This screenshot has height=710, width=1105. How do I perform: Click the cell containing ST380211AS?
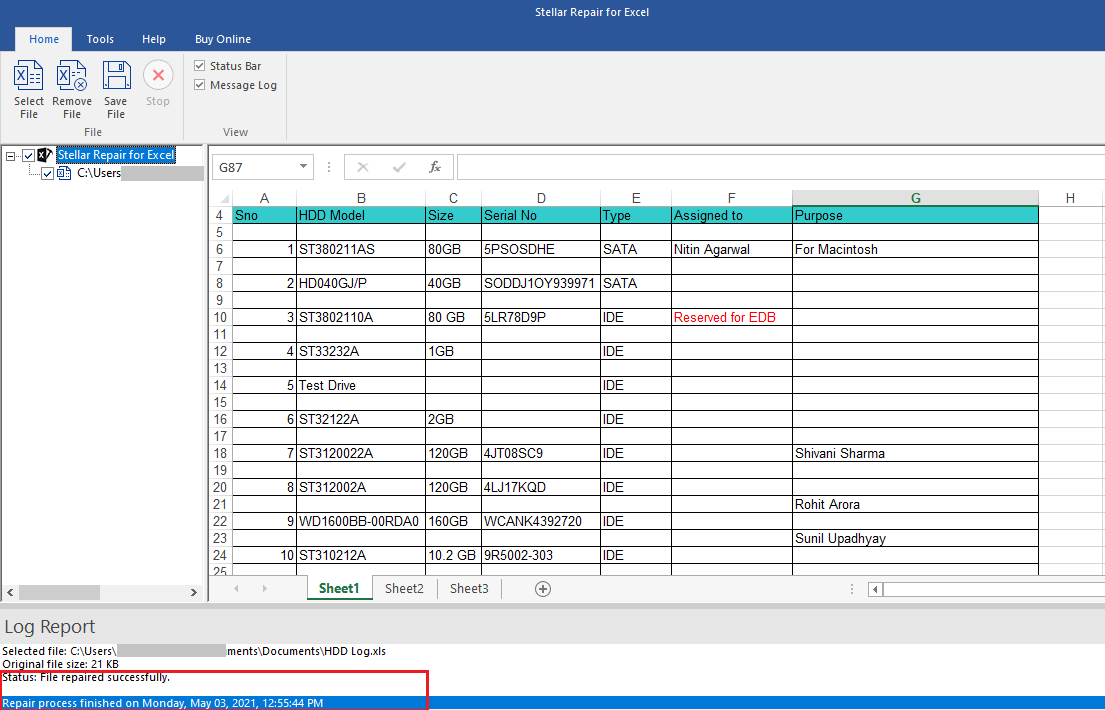pyautogui.click(x=361, y=250)
